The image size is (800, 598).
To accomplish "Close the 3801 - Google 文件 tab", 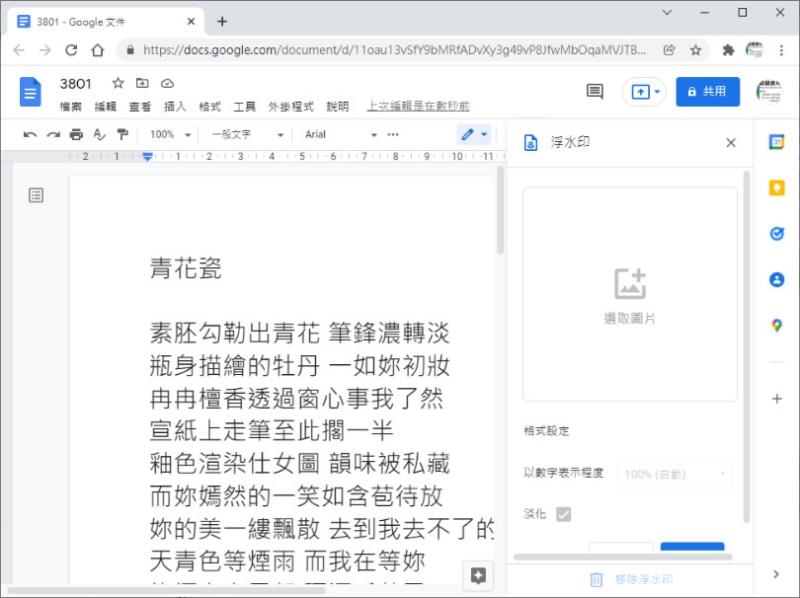I will click(191, 21).
